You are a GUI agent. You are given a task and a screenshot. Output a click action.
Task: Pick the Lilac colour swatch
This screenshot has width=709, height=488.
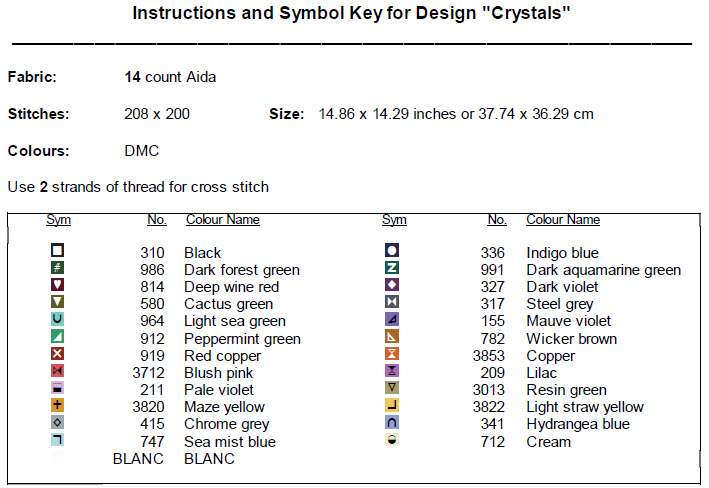(x=392, y=371)
